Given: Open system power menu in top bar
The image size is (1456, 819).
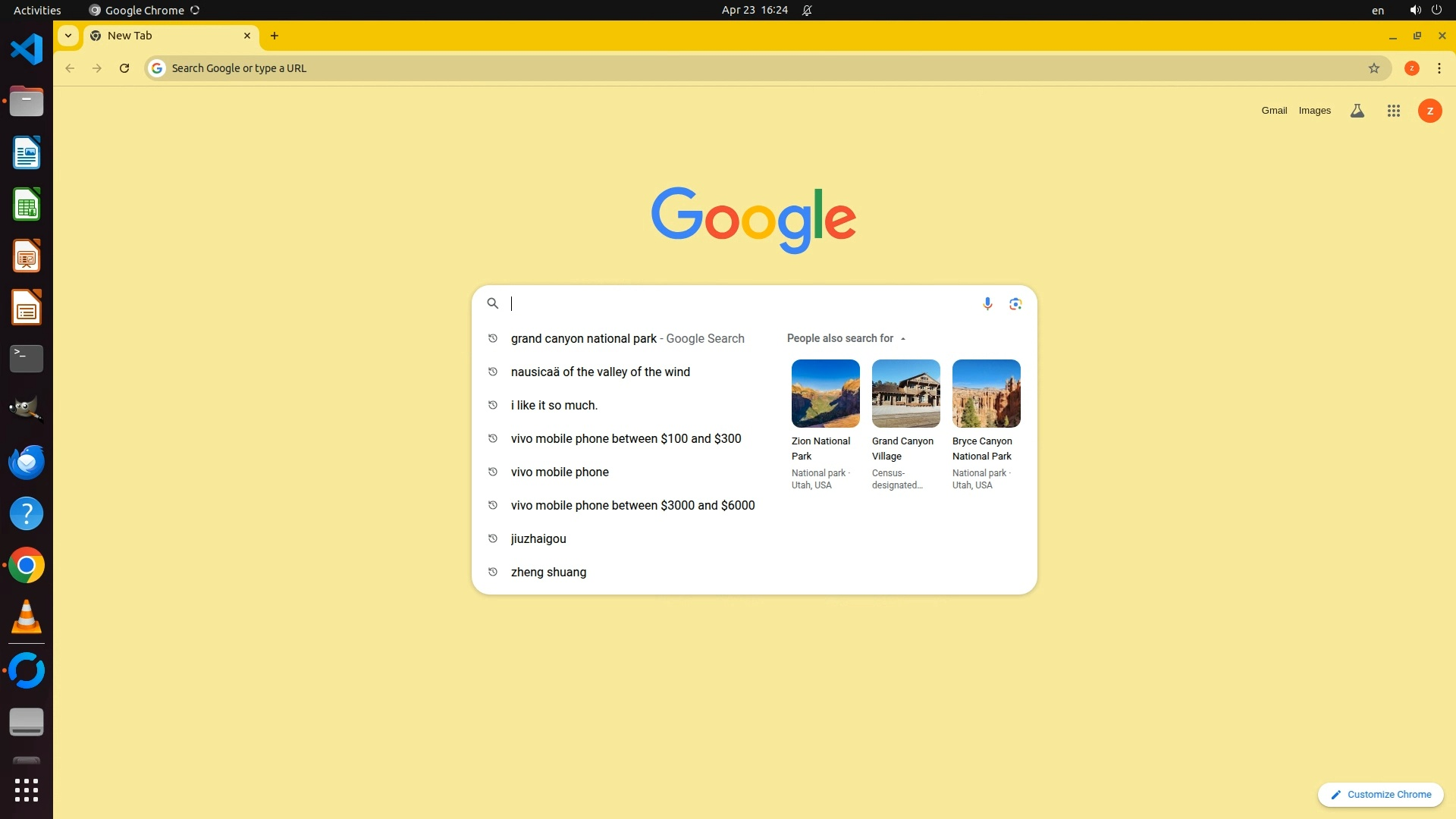Looking at the screenshot, I should coord(1436,10).
